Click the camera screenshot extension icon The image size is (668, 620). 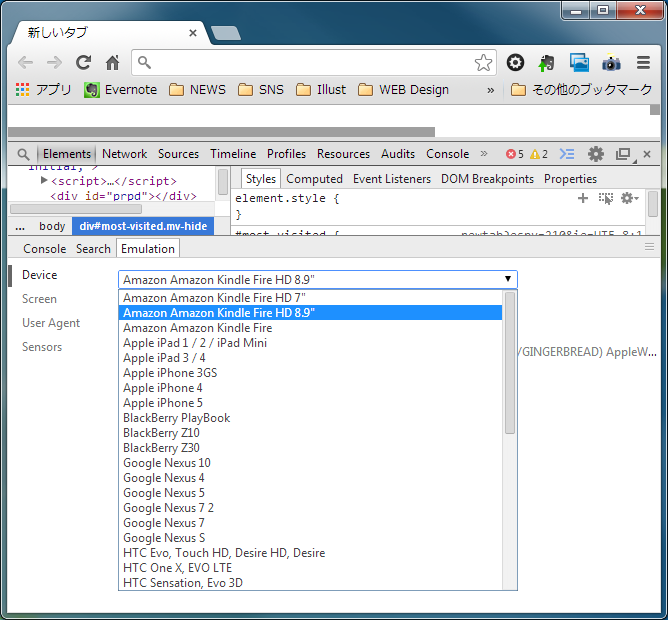coord(611,63)
